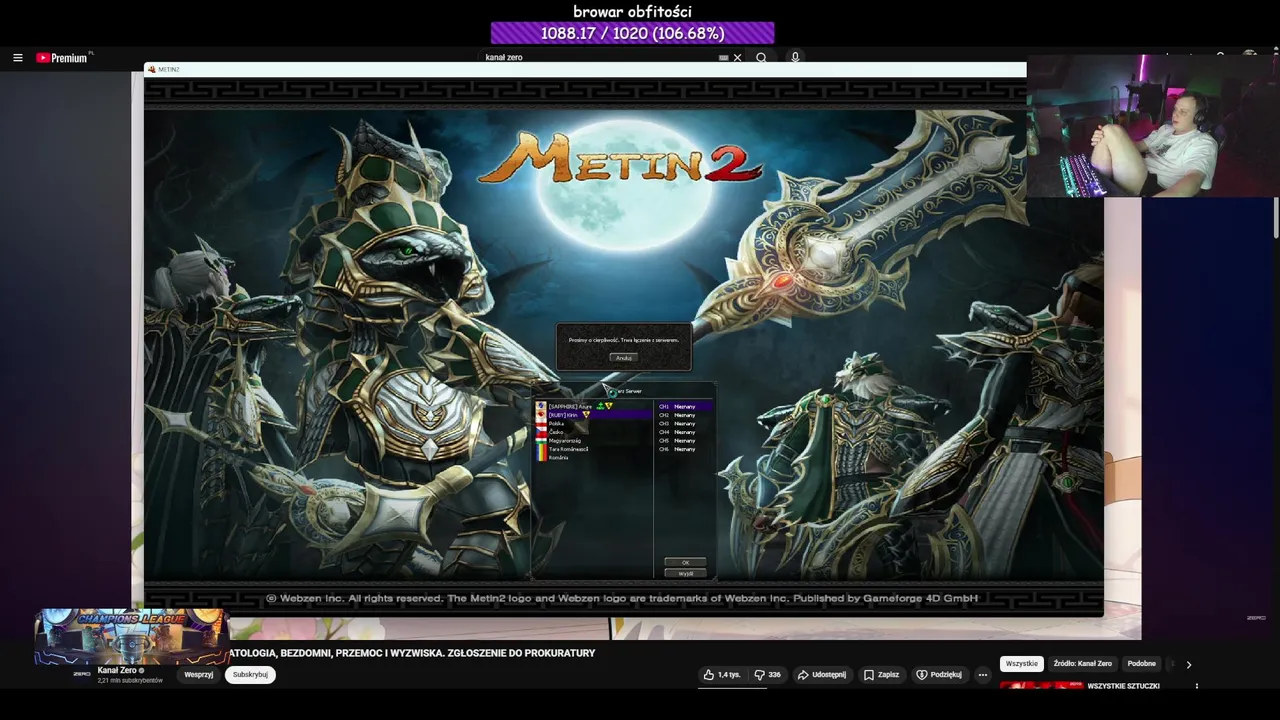The height and width of the screenshot is (720, 1280).
Task: Select the Wszystkie filter chip
Action: click(1021, 664)
